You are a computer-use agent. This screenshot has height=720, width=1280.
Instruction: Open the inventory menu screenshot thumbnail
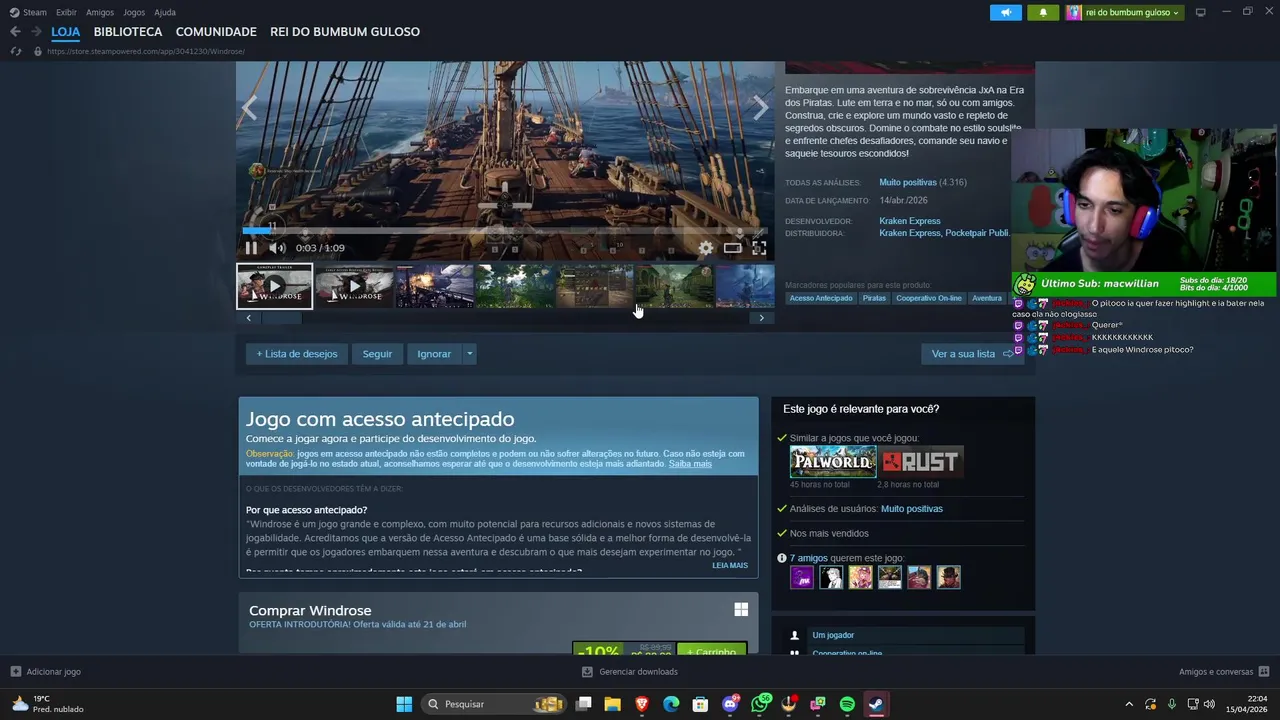click(x=594, y=286)
